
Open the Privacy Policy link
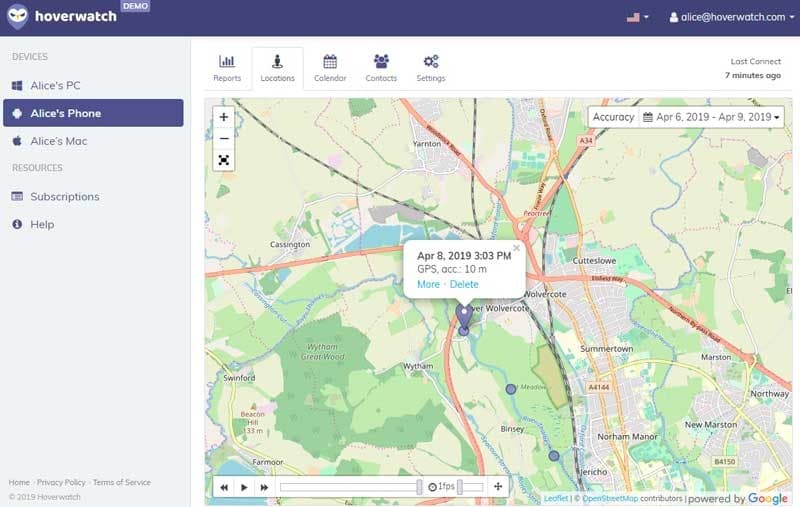point(61,482)
